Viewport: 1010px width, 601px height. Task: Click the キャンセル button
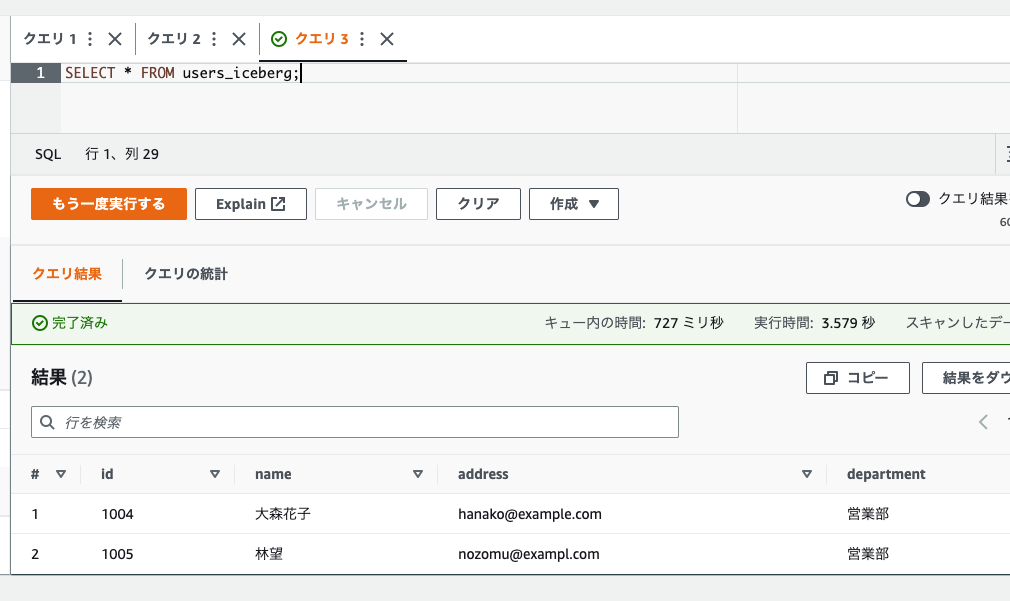[x=371, y=204]
